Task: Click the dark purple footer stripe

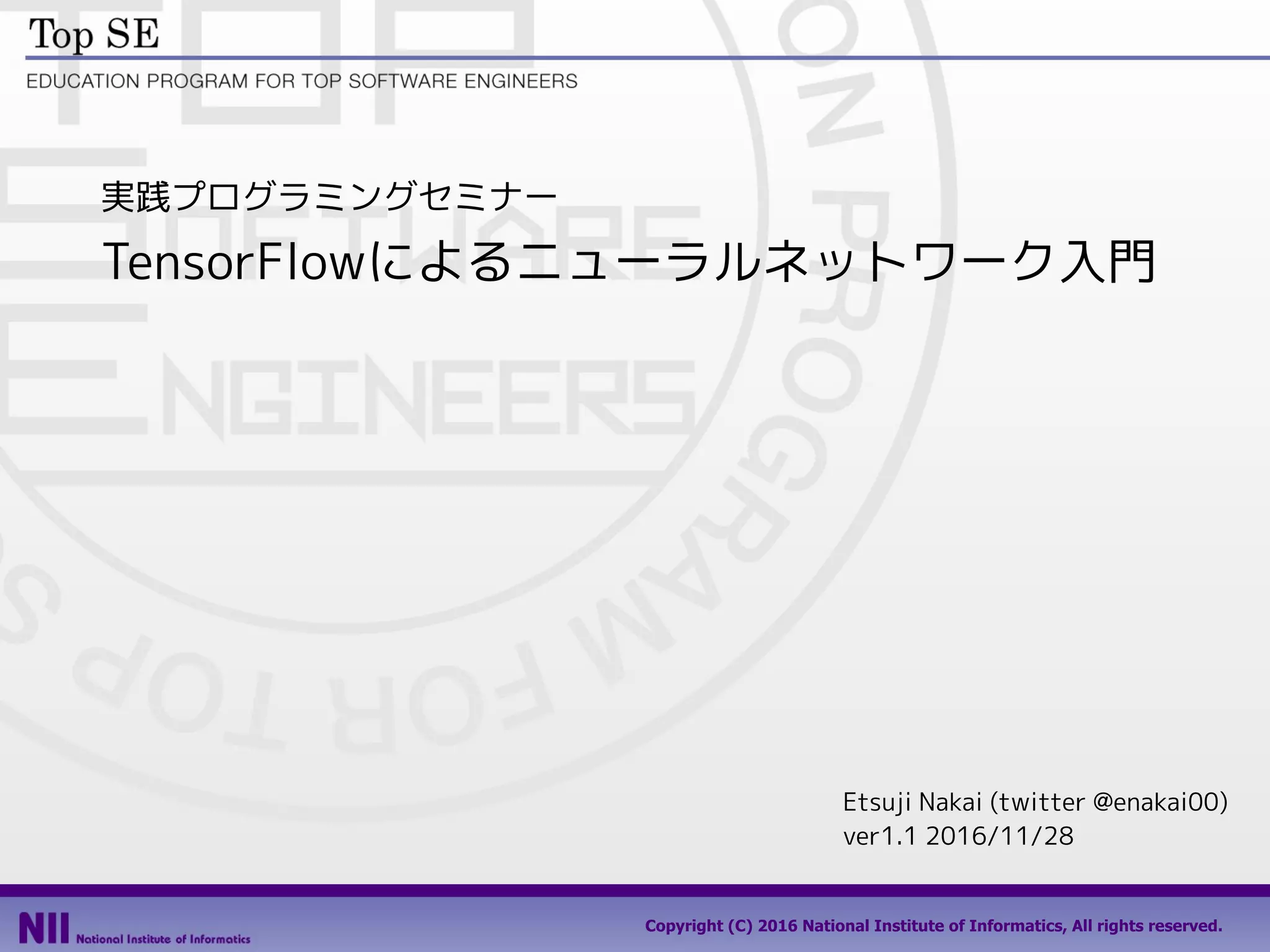Action: point(635,890)
